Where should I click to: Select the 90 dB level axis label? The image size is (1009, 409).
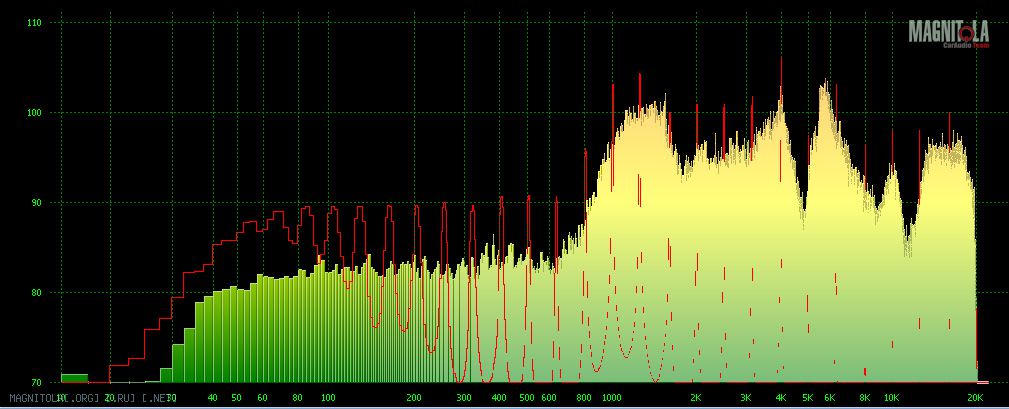click(x=35, y=202)
